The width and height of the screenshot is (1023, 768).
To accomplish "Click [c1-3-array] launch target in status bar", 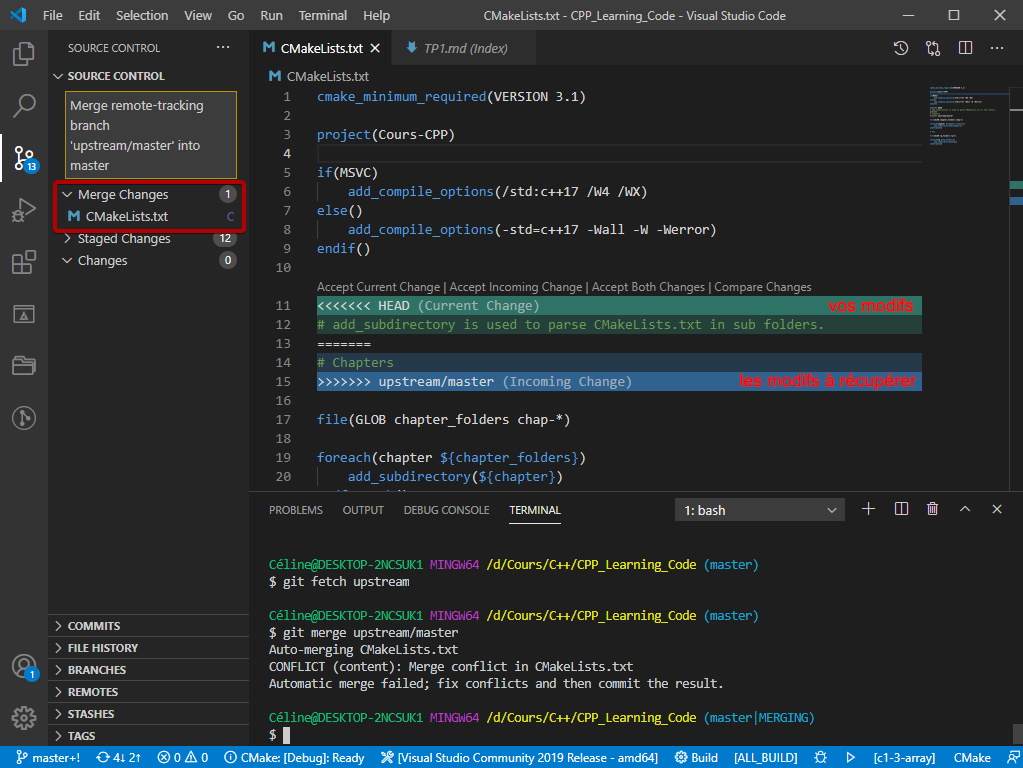I will (904, 758).
